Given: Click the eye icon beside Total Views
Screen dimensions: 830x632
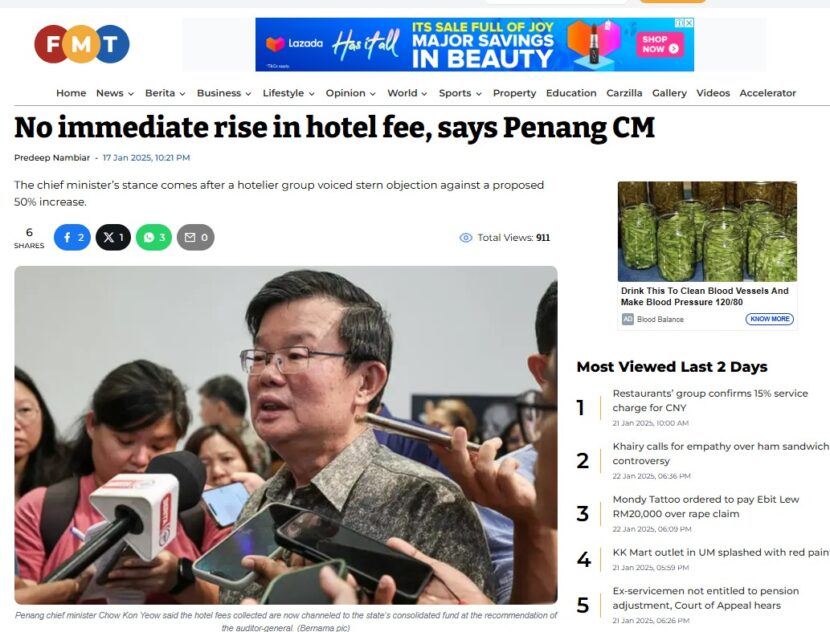Looking at the screenshot, I should [x=466, y=238].
